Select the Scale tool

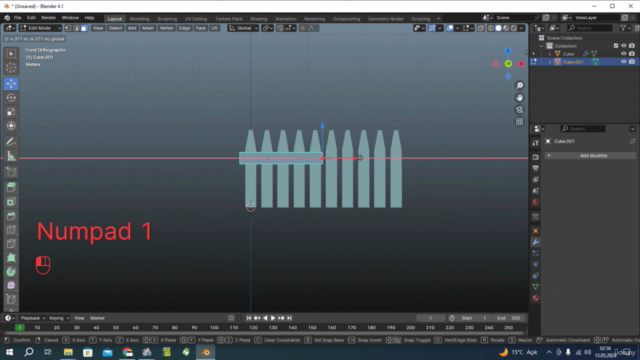(x=11, y=112)
